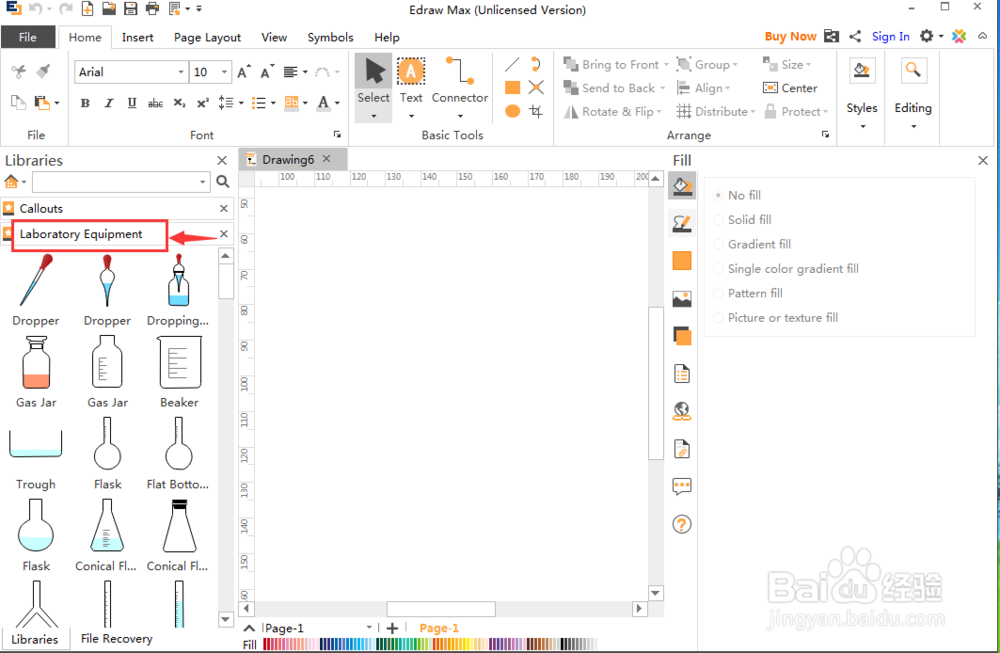Open the Help ribbon tab

point(386,37)
